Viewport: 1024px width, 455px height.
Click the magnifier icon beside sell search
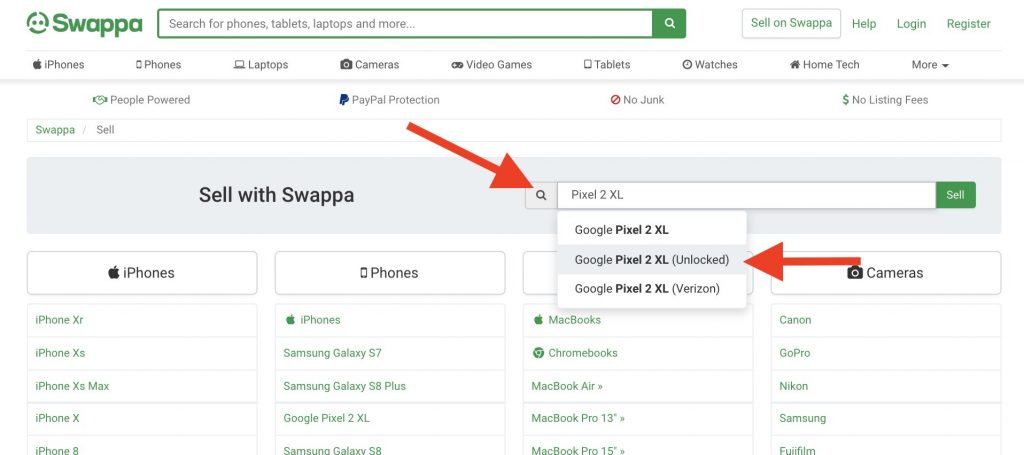pos(541,195)
